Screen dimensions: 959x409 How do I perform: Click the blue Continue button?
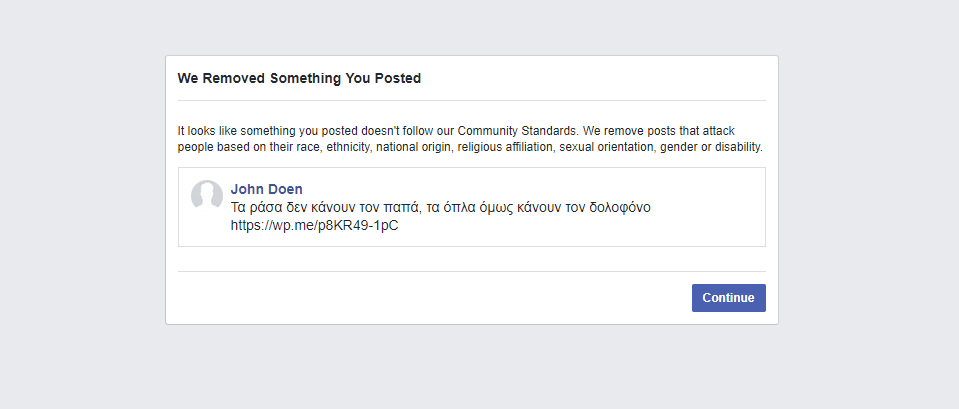[728, 298]
